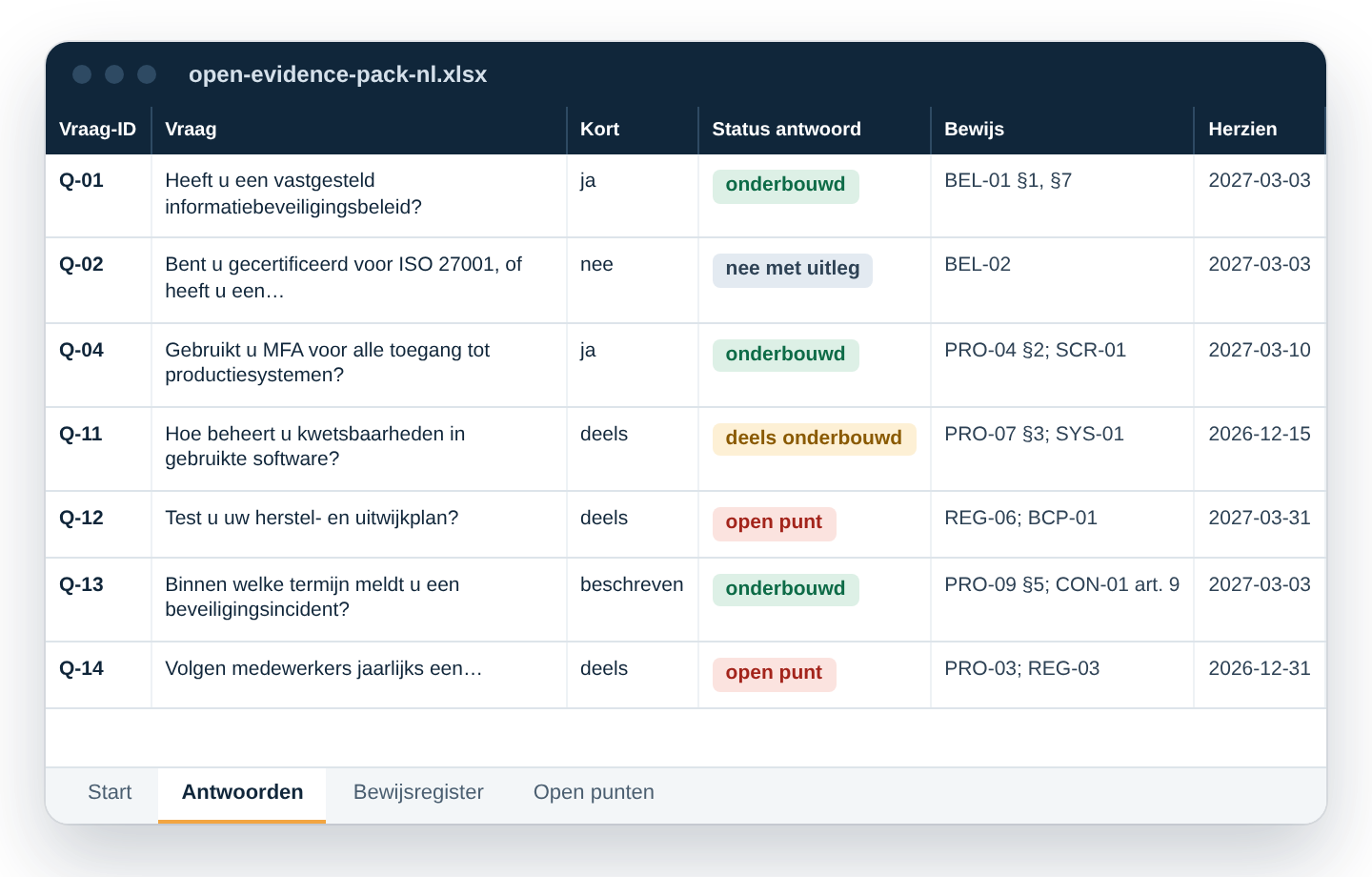This screenshot has width=1372, height=877.
Task: Open the Bewijsregister sheet tab
Action: click(x=418, y=793)
